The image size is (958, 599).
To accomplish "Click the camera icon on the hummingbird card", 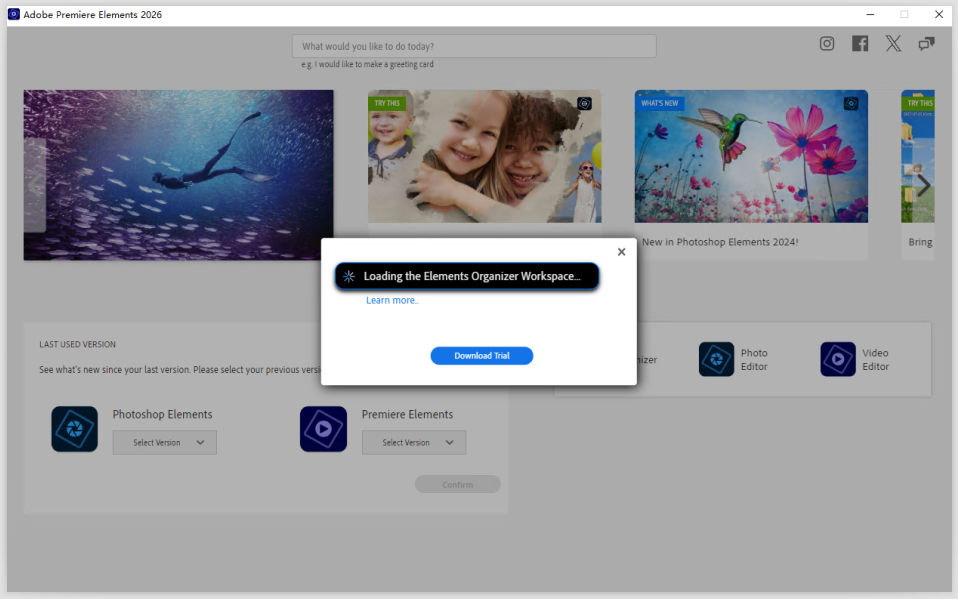I will click(851, 103).
